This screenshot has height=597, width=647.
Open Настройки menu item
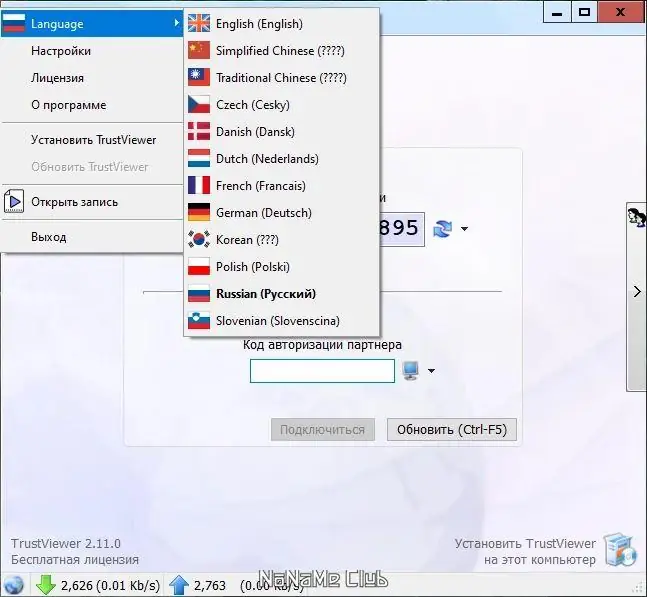pos(92,51)
